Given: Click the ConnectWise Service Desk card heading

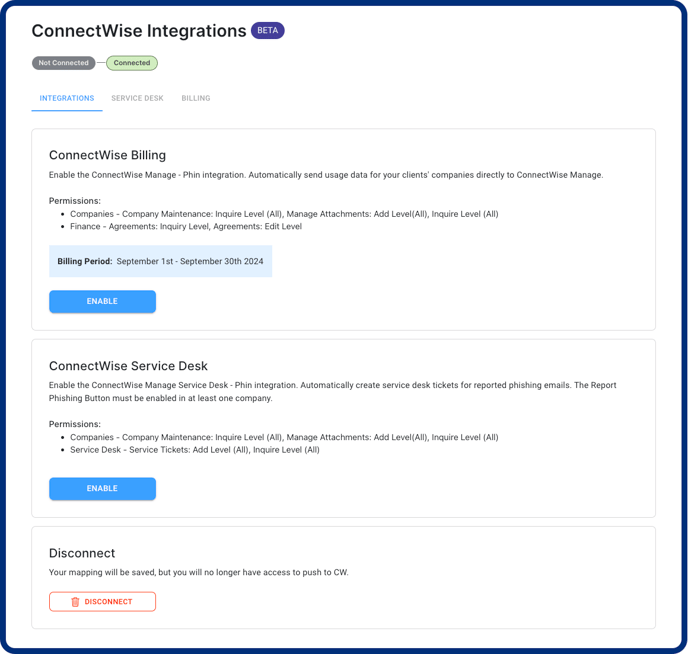Looking at the screenshot, I should (x=128, y=366).
